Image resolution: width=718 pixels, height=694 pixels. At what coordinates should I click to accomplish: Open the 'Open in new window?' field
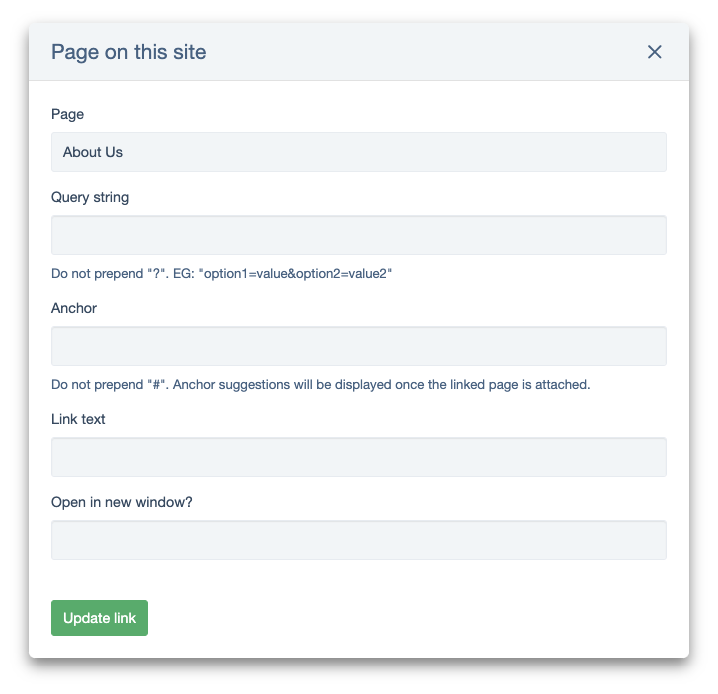coord(358,540)
